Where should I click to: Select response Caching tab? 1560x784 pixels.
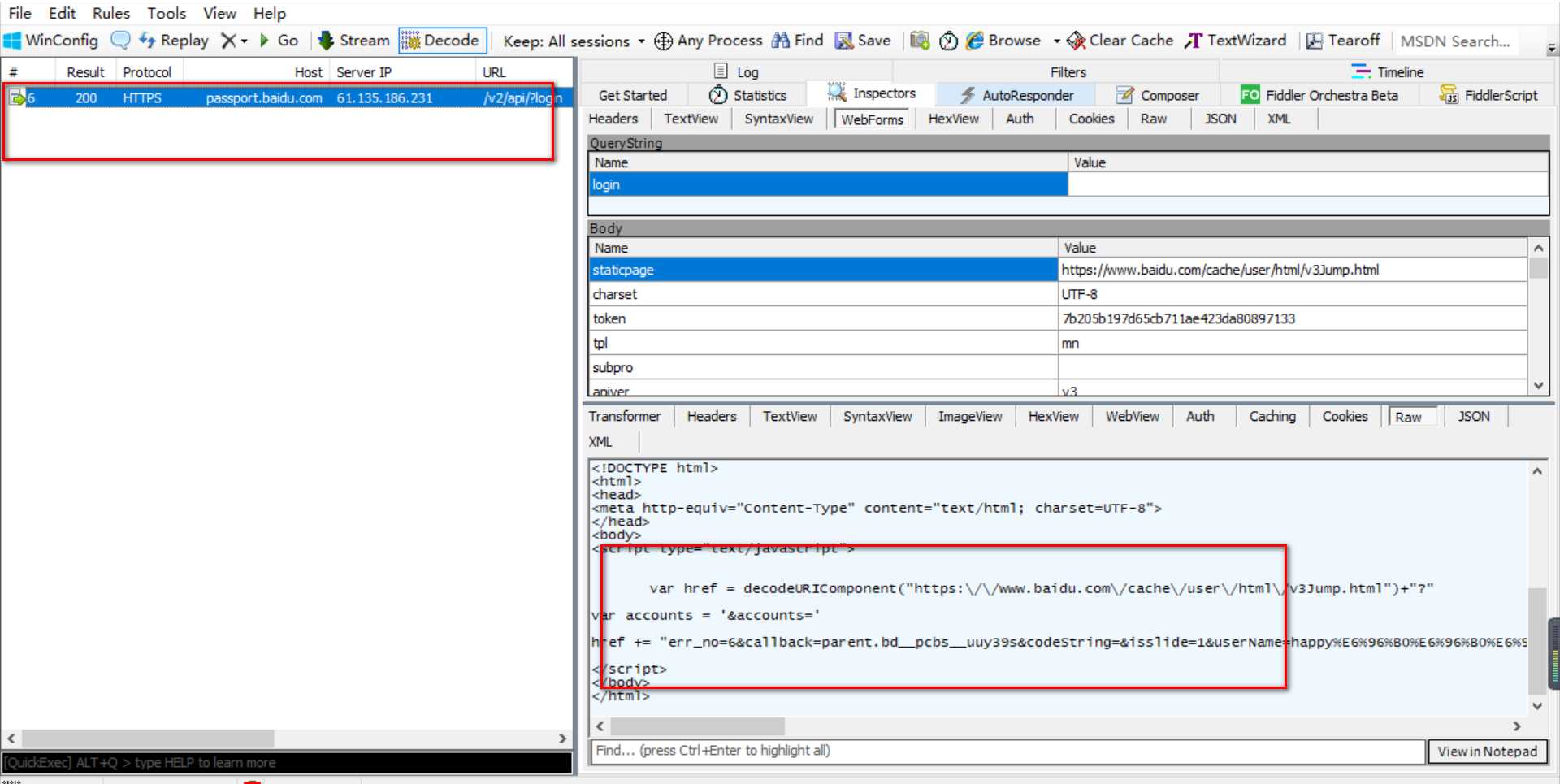pos(1272,416)
